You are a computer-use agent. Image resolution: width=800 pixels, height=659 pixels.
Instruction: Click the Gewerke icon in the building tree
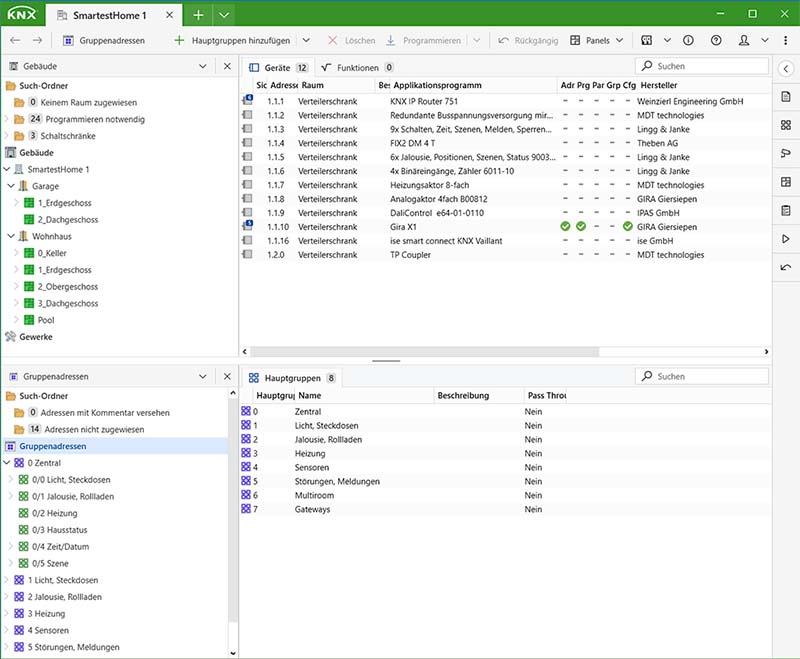pyautogui.click(x=10, y=337)
